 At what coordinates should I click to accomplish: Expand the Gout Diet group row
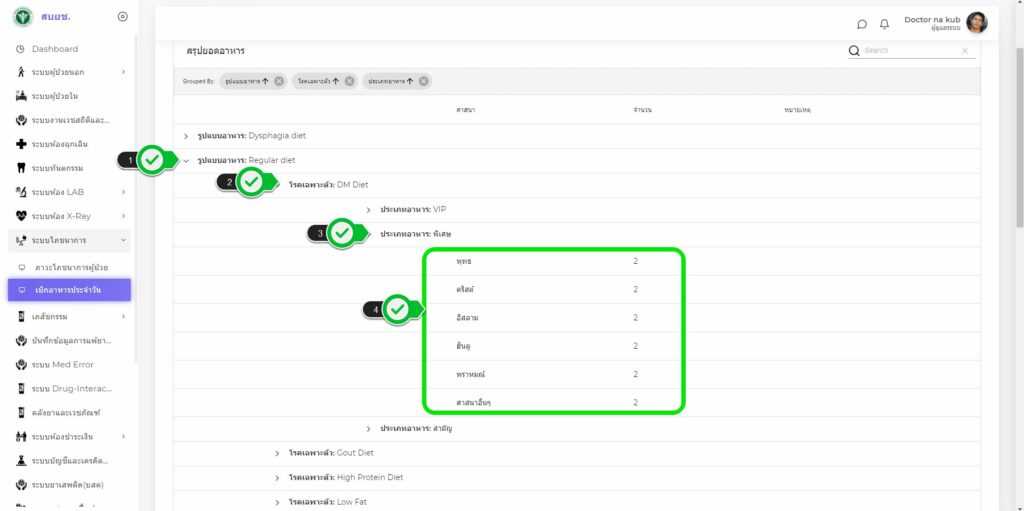(x=277, y=453)
